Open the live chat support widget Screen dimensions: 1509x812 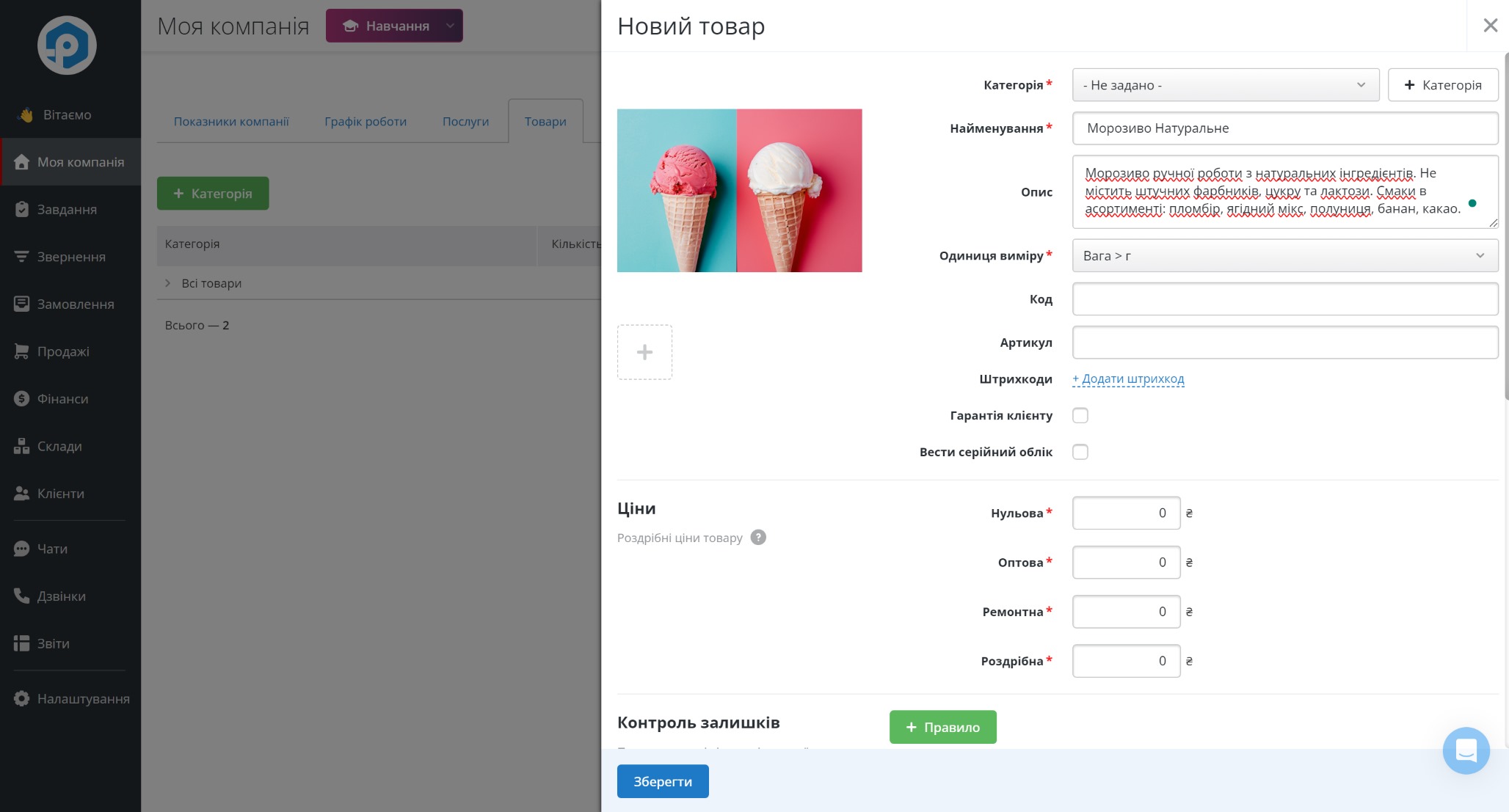coord(1465,750)
